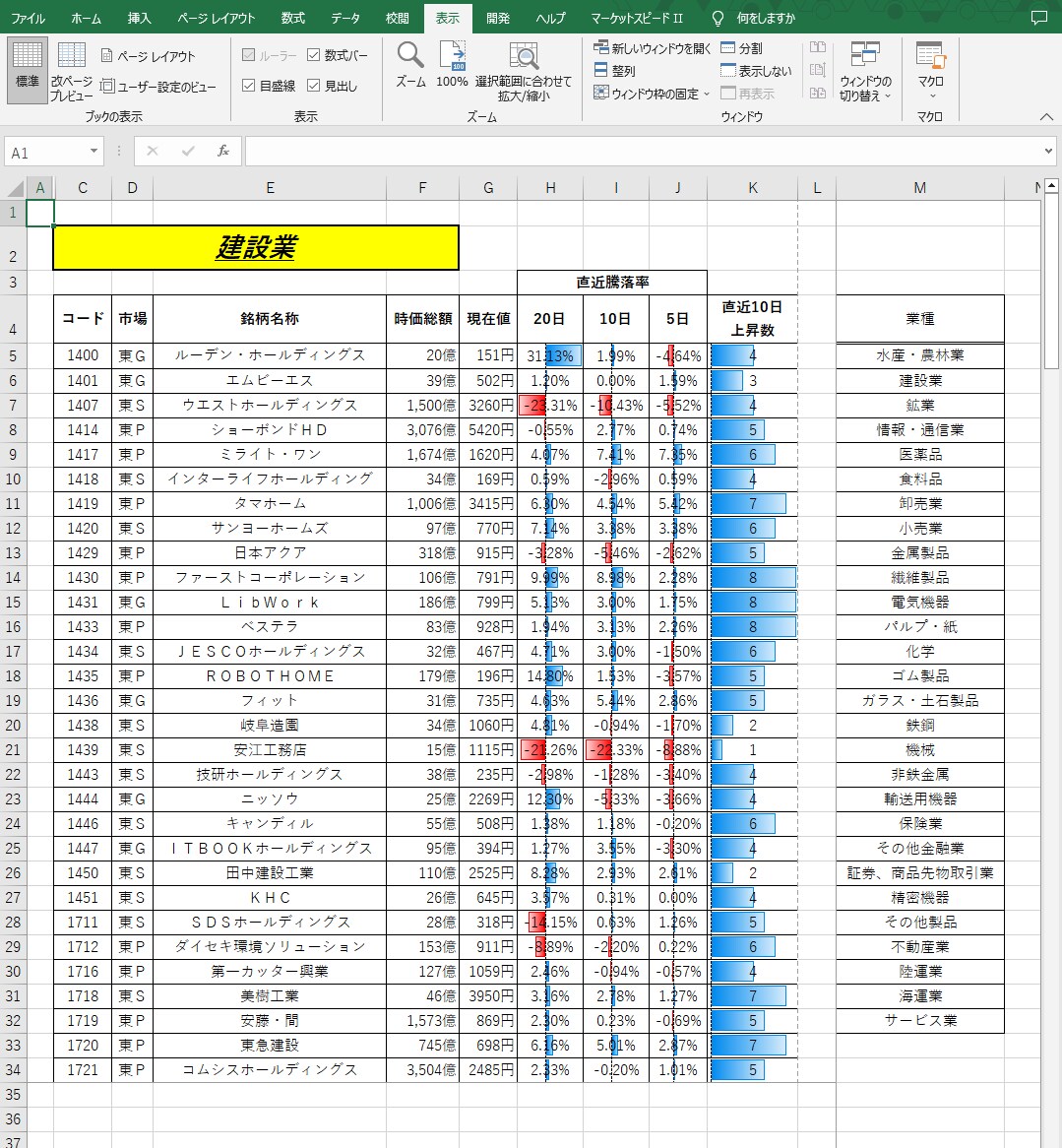This screenshot has width=1062, height=1148.
Task: Open the 校閲 tab
Action: pos(398,19)
